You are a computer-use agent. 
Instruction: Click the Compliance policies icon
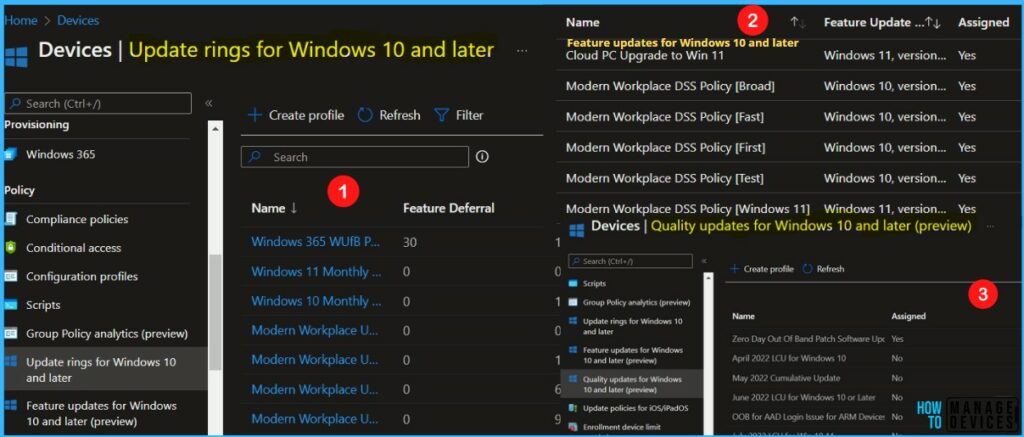[x=10, y=219]
